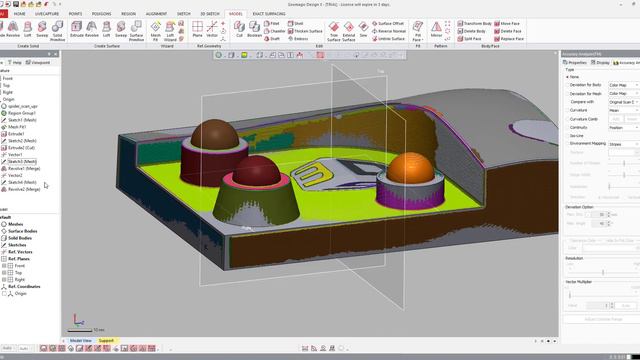Click Split Face tool

click(469, 39)
